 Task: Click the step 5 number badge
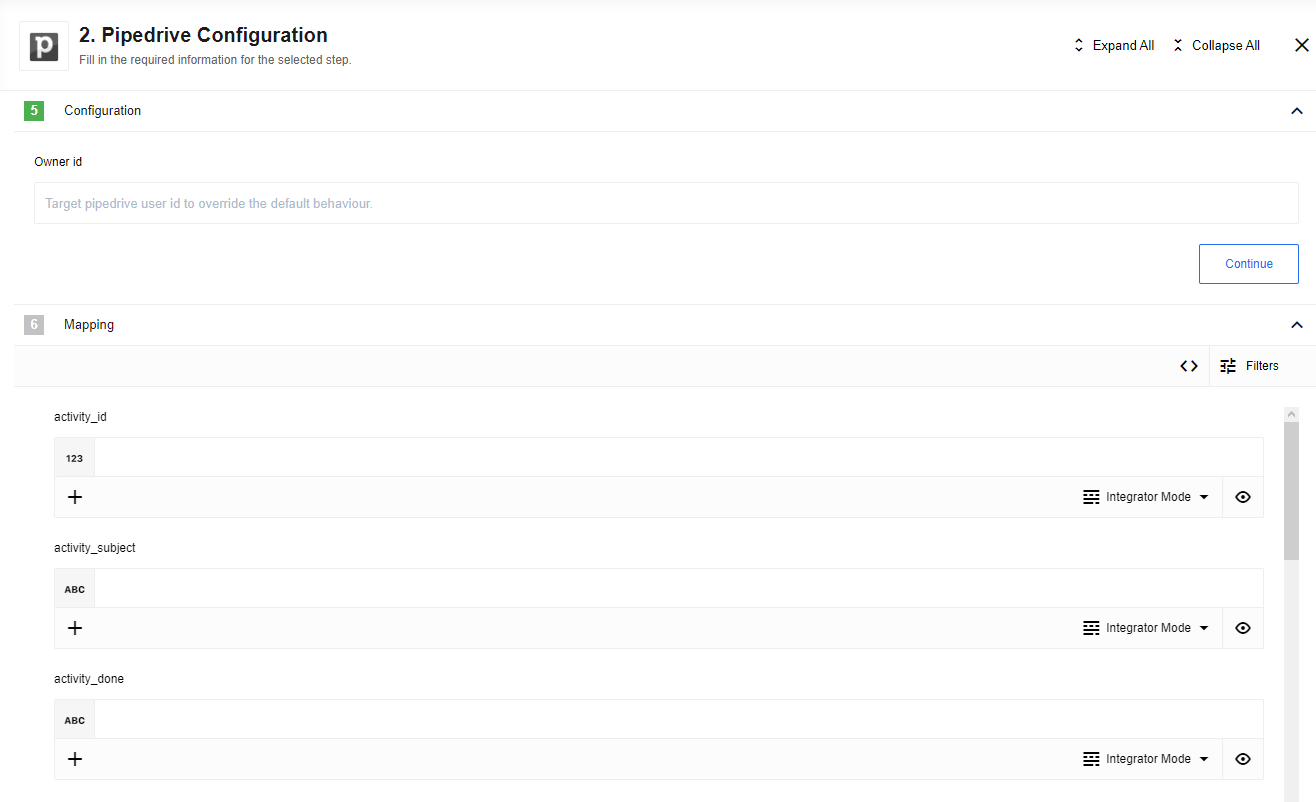pyautogui.click(x=34, y=111)
